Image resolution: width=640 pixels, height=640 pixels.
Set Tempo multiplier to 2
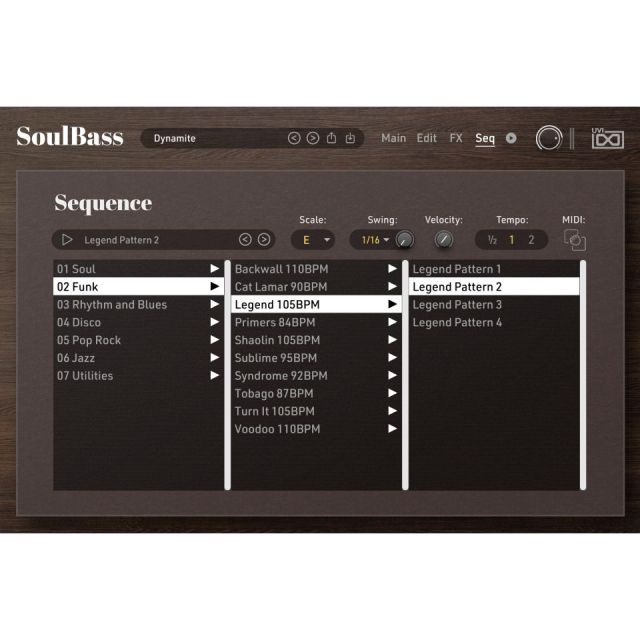(531, 240)
